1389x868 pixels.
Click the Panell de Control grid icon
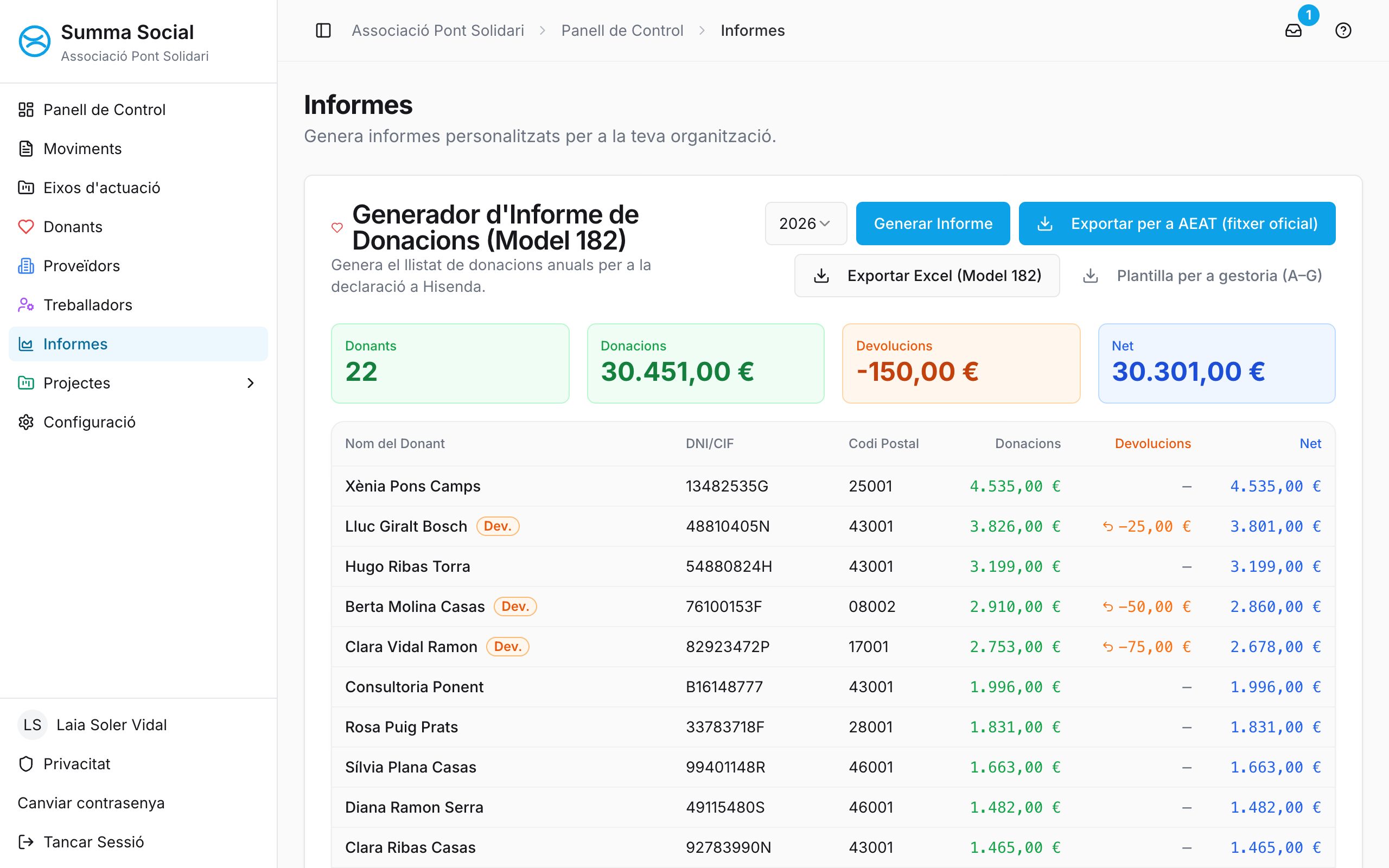click(26, 110)
